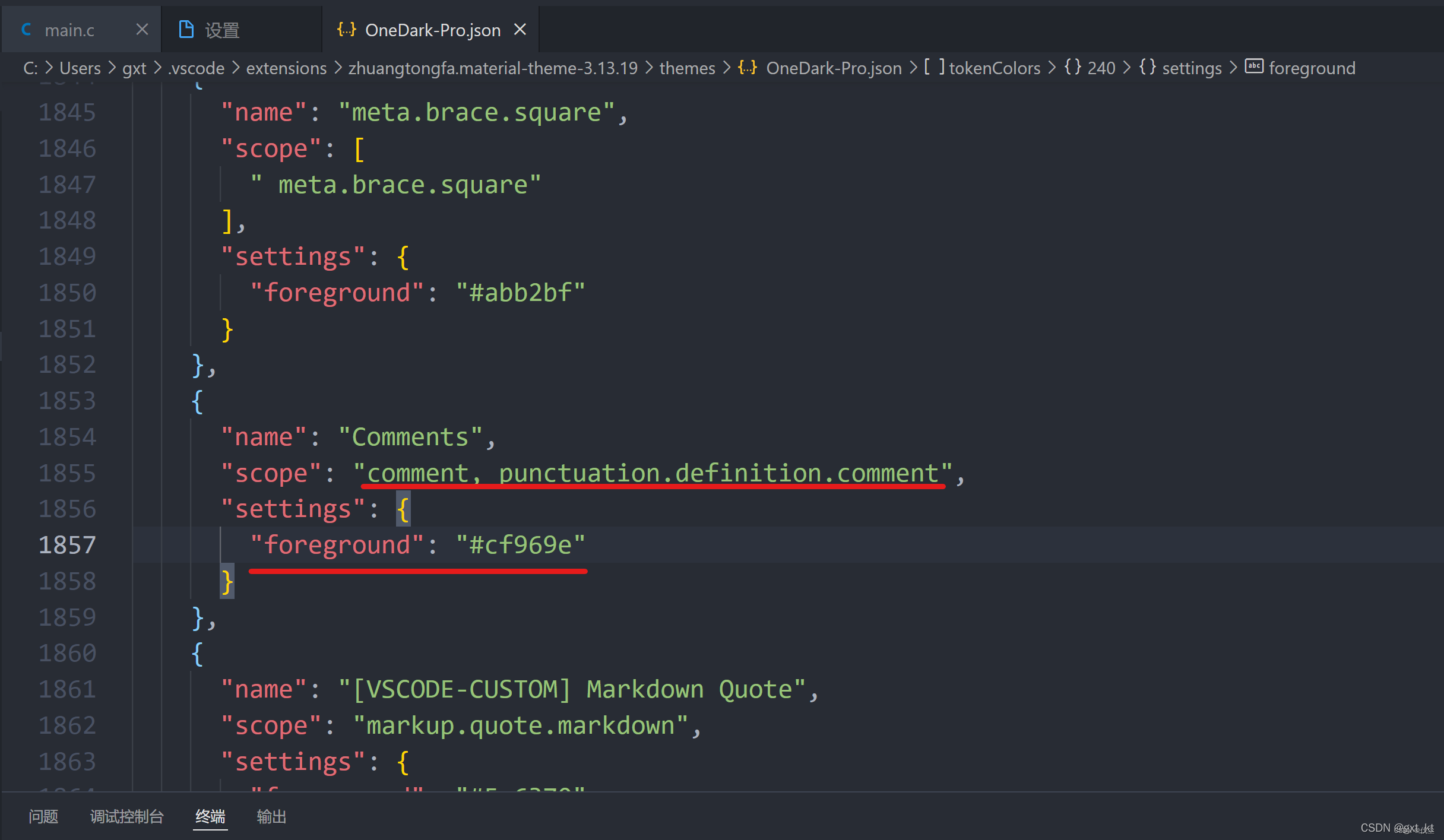The width and height of the screenshot is (1444, 840).
Task: Click the #cf969e color value on line 1857
Action: (520, 544)
